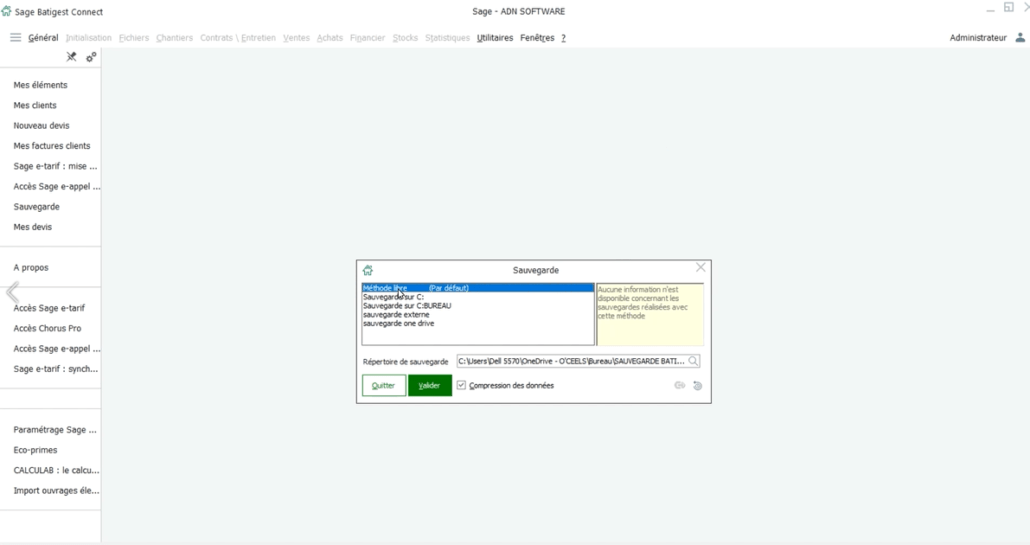Open the Ventes menu

(x=296, y=37)
